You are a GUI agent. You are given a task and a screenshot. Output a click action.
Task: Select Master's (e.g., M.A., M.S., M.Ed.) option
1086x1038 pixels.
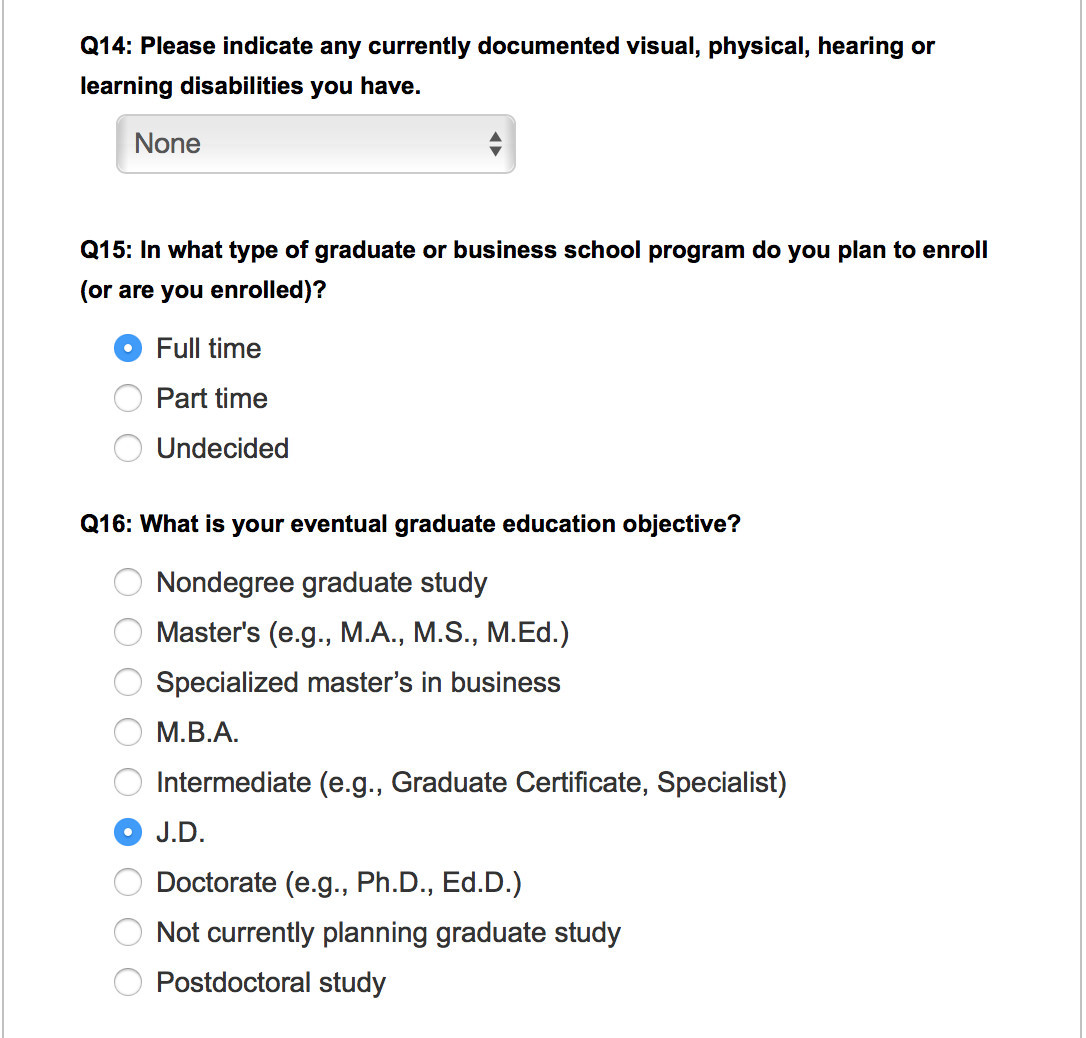coord(128,632)
